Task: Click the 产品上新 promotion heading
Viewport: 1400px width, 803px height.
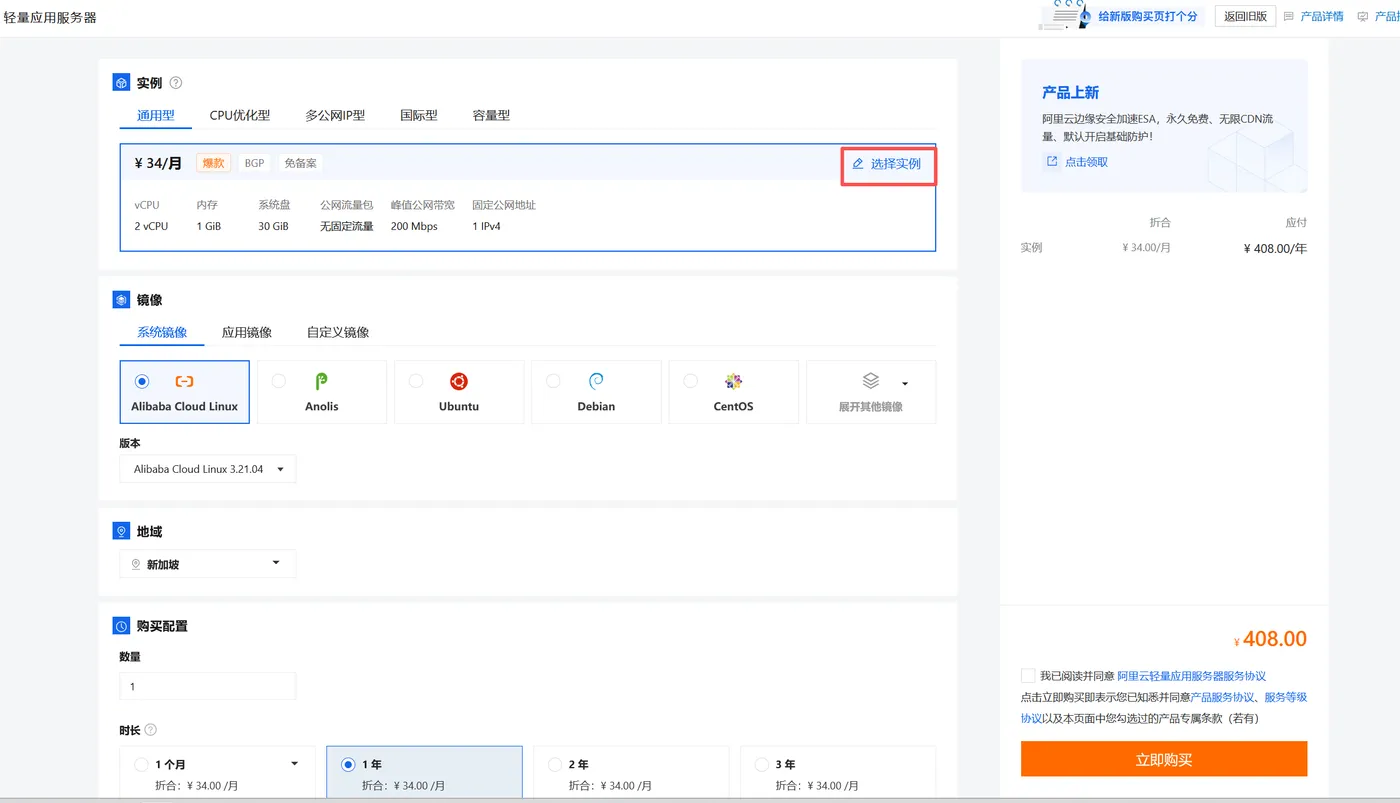Action: click(x=1070, y=93)
